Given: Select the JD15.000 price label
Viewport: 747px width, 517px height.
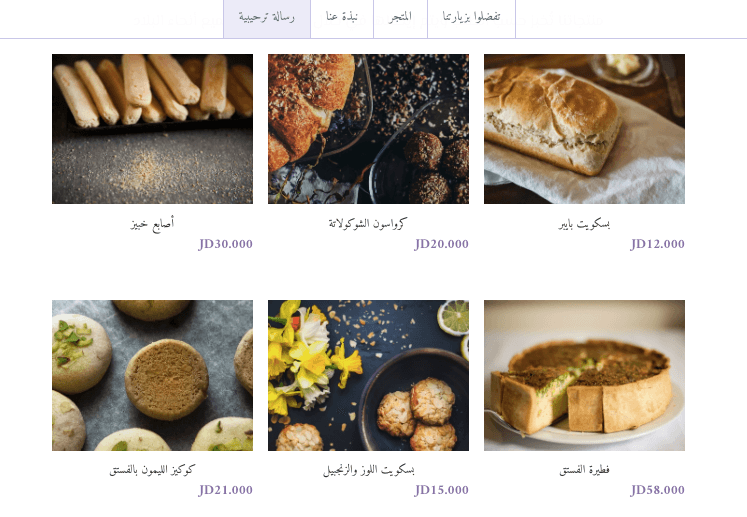Looking at the screenshot, I should pos(442,490).
